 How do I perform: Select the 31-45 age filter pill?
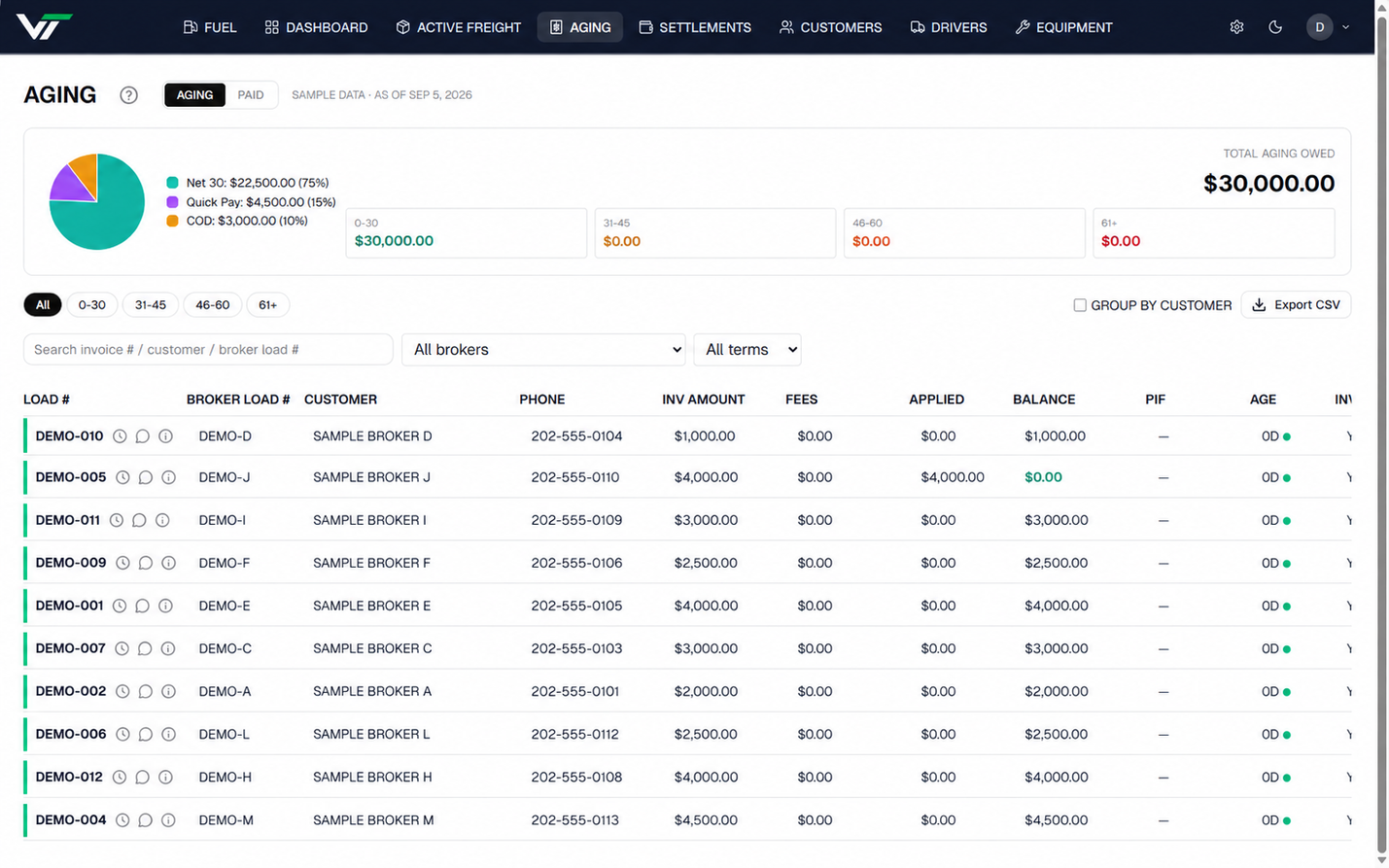(151, 305)
